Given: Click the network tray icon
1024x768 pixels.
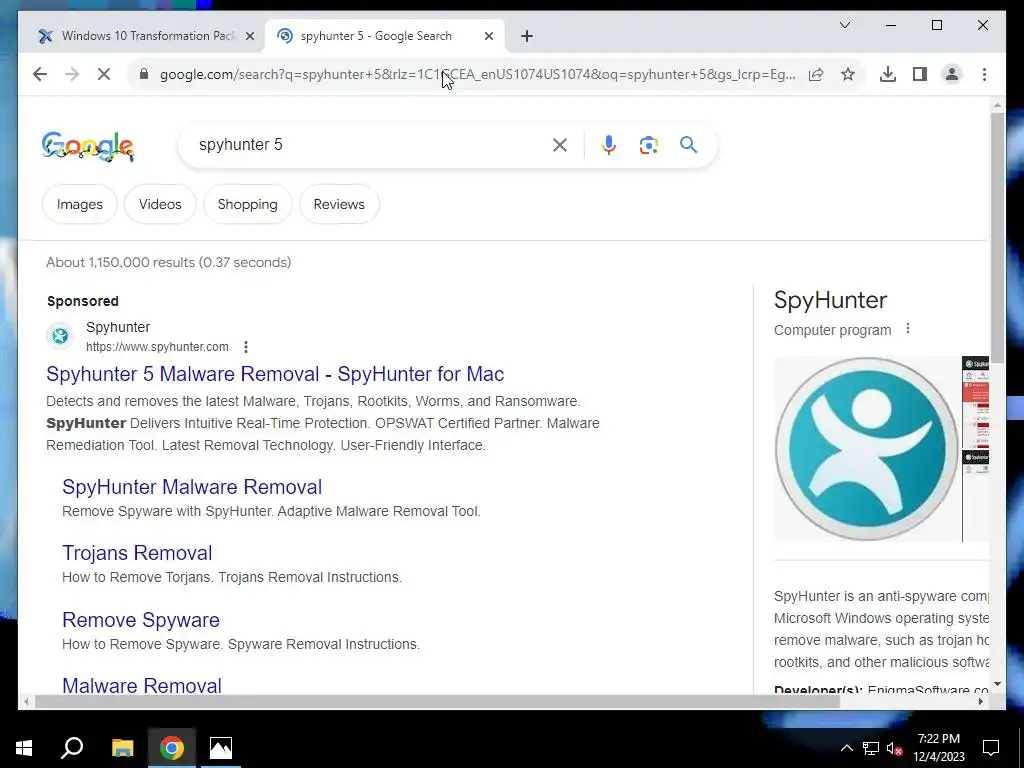Looking at the screenshot, I should pos(871,748).
